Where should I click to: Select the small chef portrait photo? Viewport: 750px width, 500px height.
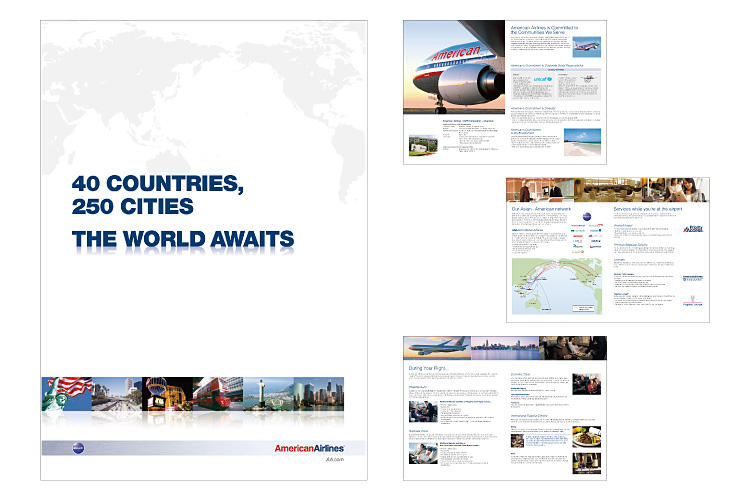click(x=518, y=441)
